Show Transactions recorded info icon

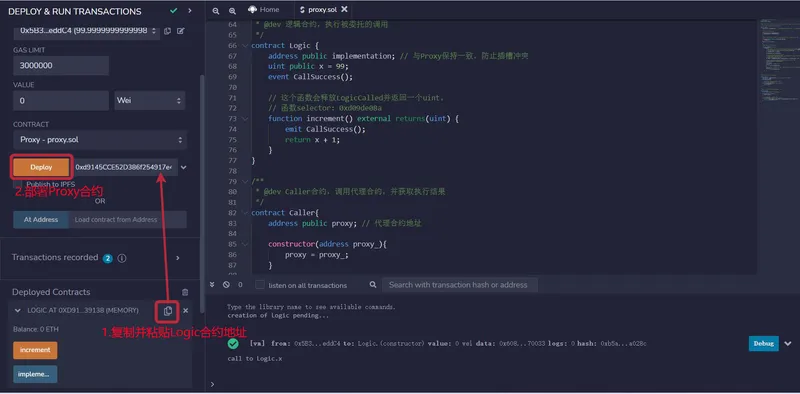click(x=122, y=258)
